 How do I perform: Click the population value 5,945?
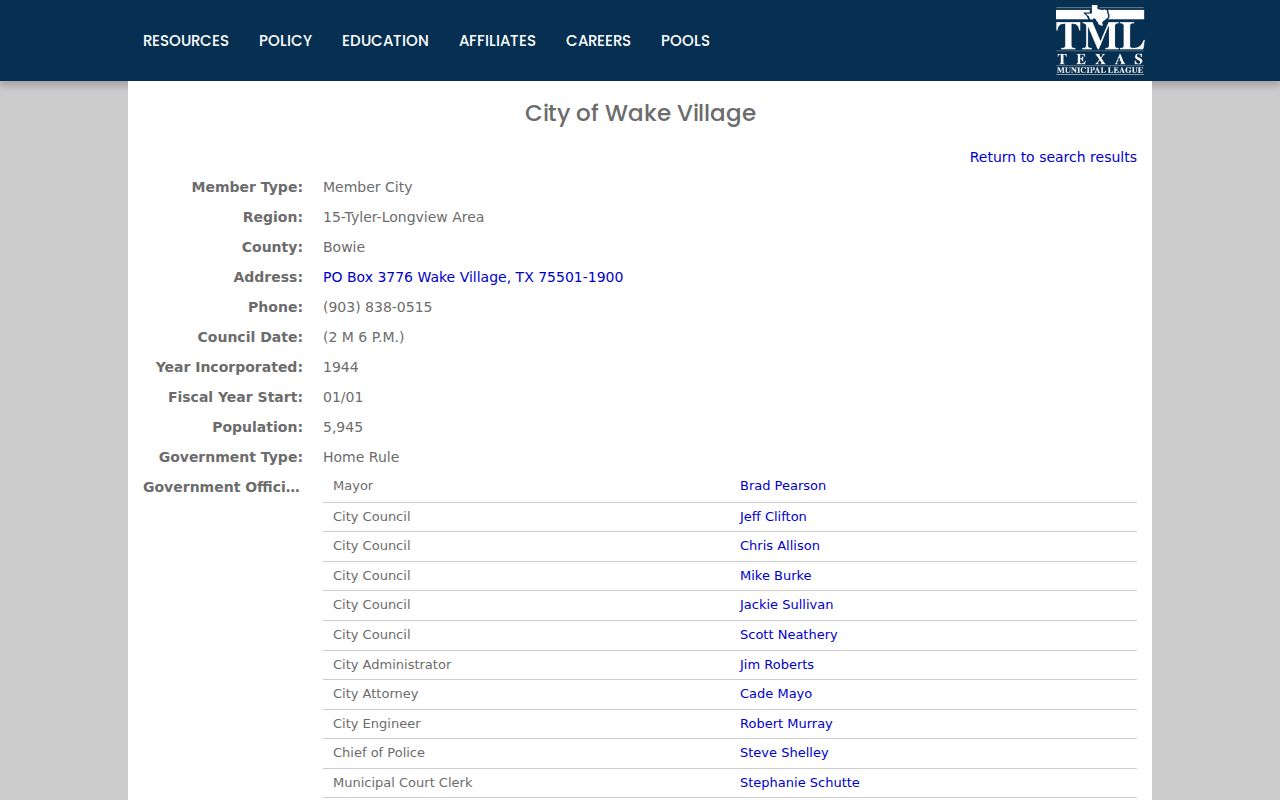point(343,427)
